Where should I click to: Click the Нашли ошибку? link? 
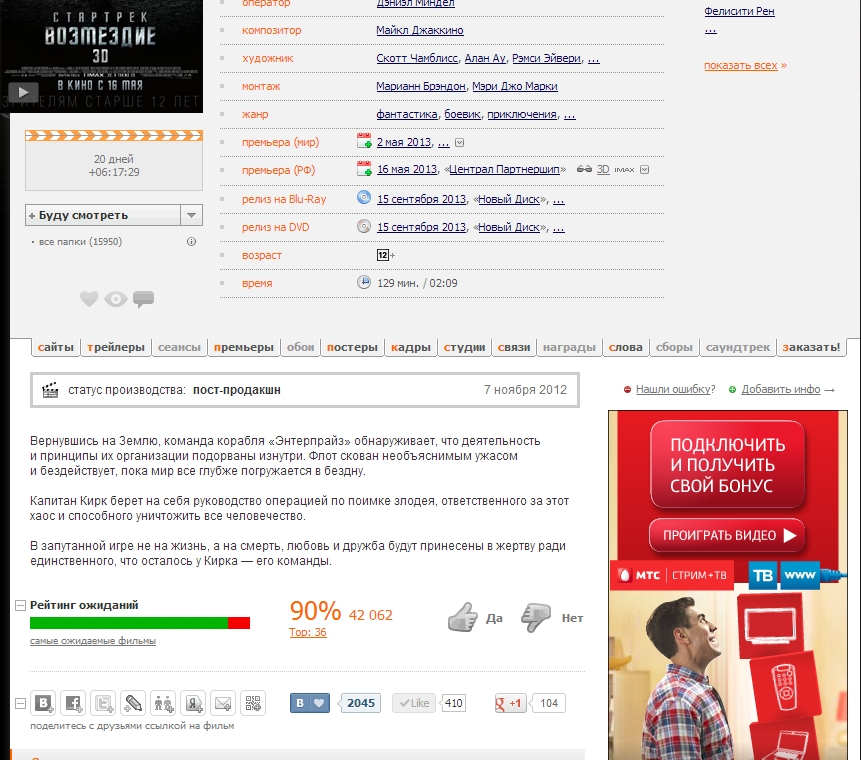[675, 389]
